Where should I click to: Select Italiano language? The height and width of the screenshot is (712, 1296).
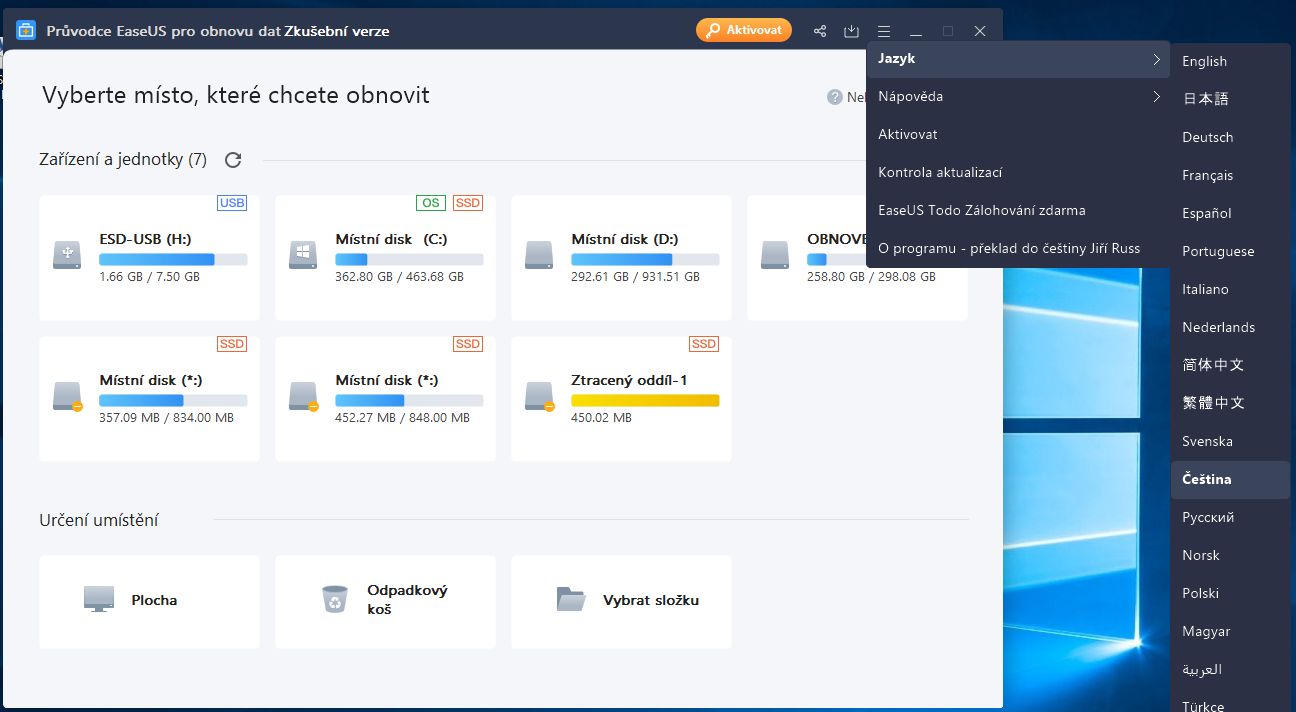tap(1230, 289)
